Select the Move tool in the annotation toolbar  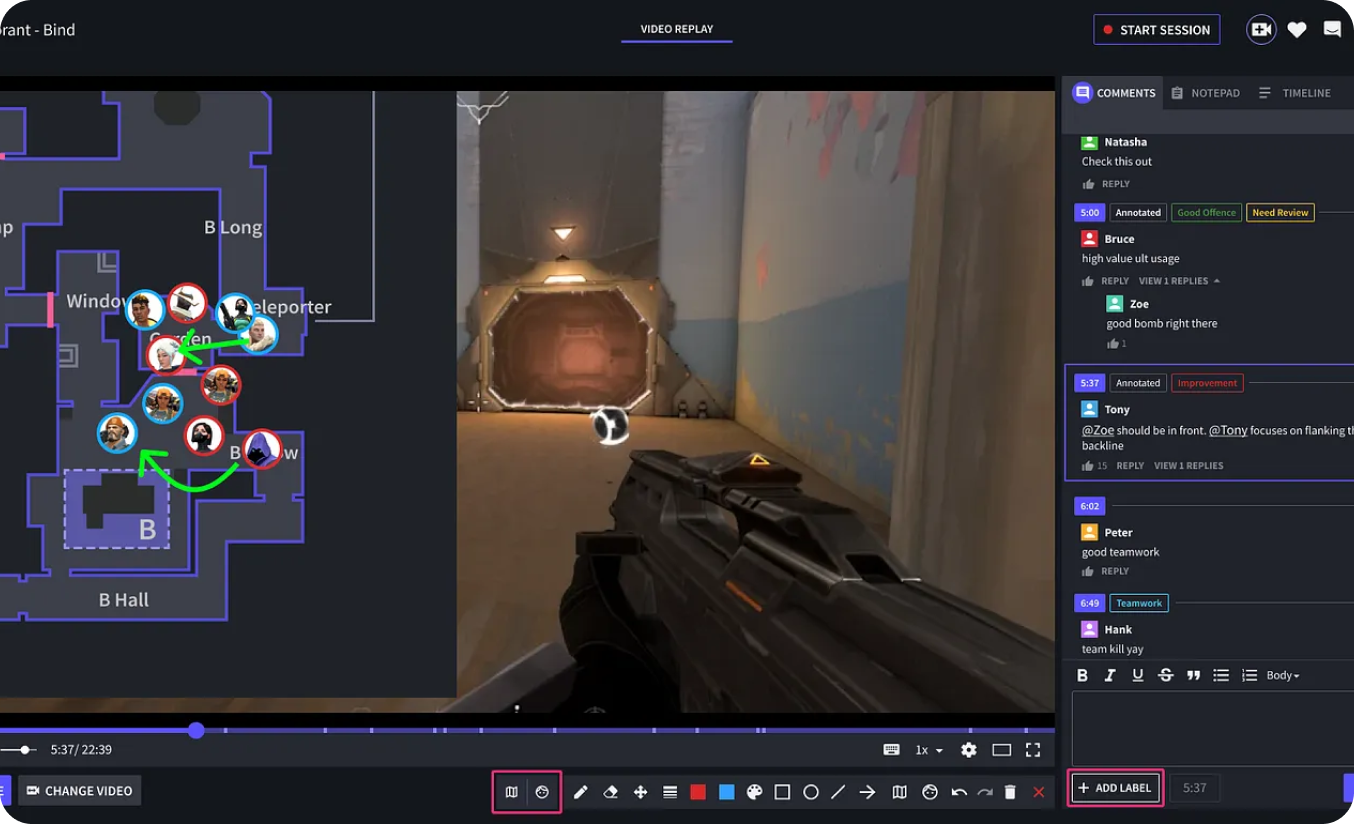[640, 791]
